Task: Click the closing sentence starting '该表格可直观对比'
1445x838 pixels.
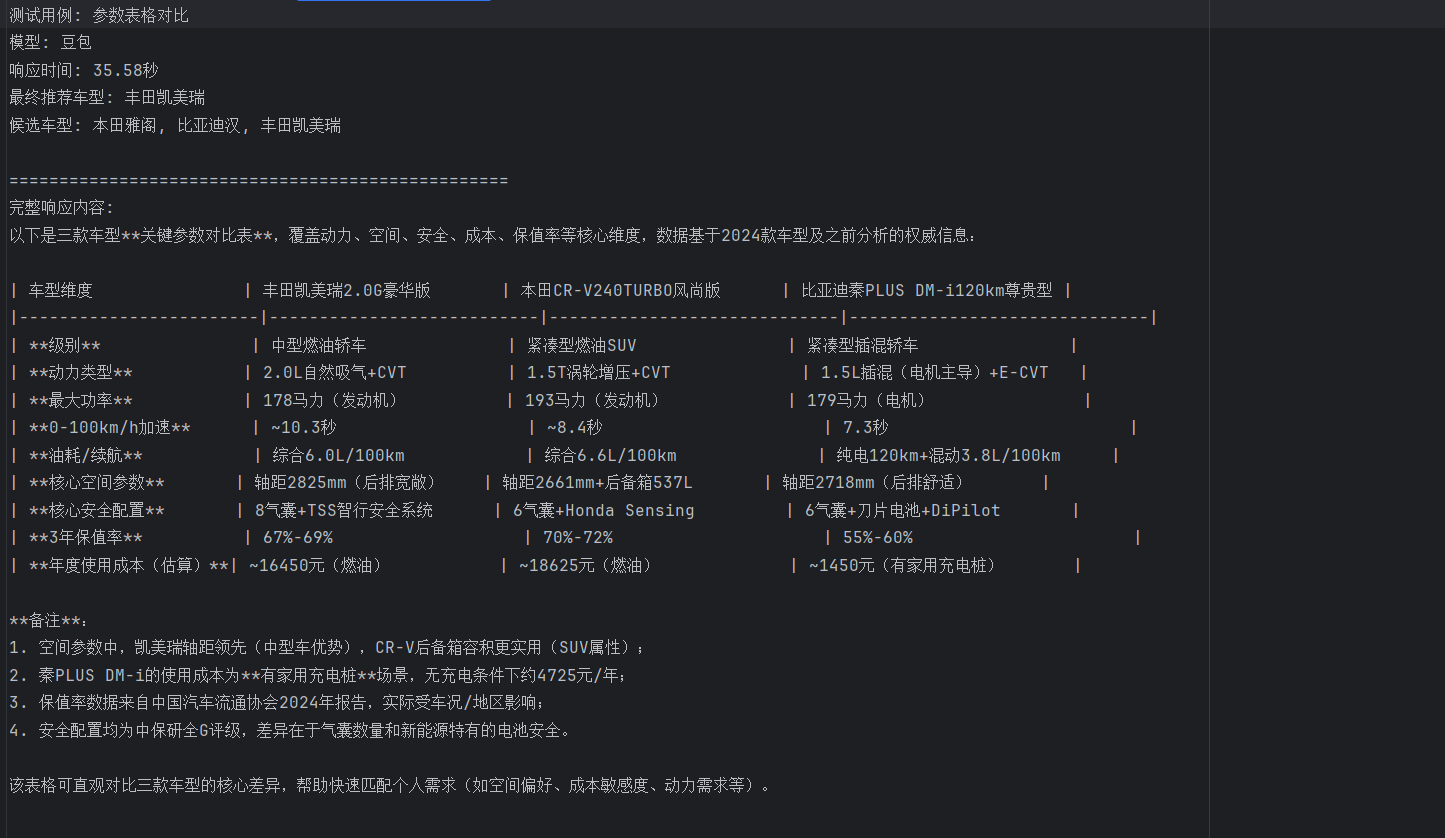Action: click(x=391, y=785)
